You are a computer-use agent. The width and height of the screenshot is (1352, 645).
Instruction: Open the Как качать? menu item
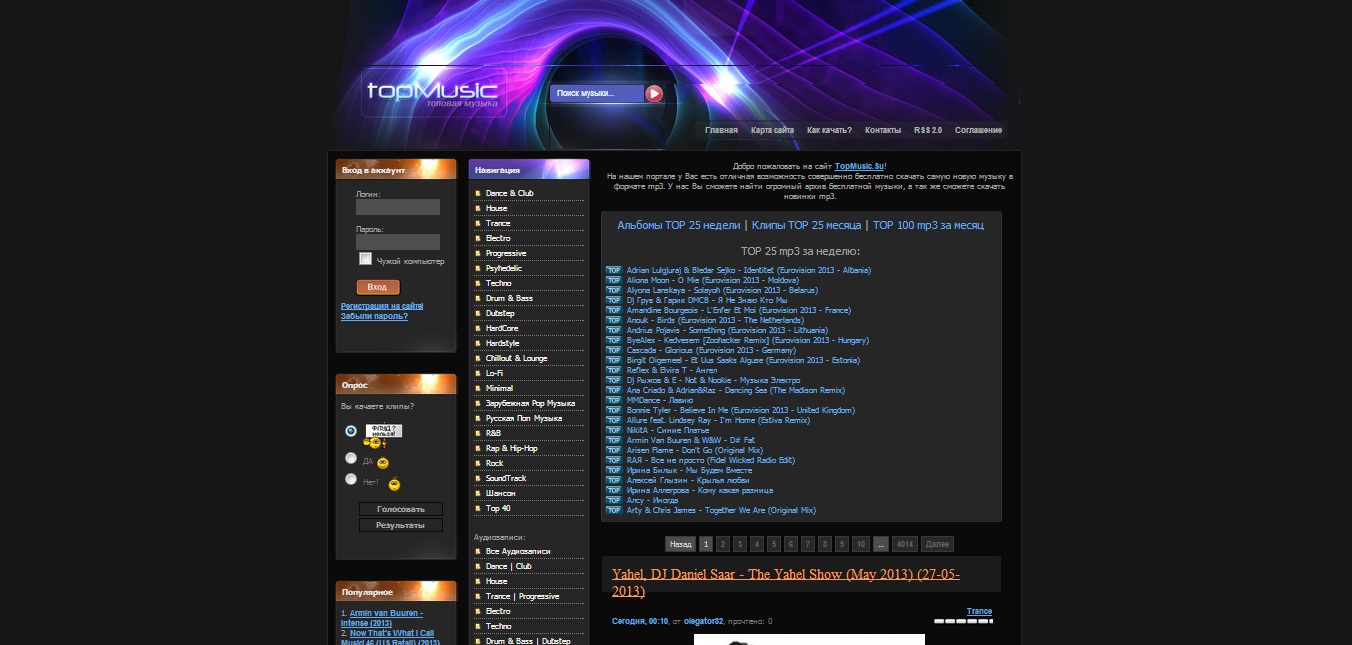[x=829, y=130]
